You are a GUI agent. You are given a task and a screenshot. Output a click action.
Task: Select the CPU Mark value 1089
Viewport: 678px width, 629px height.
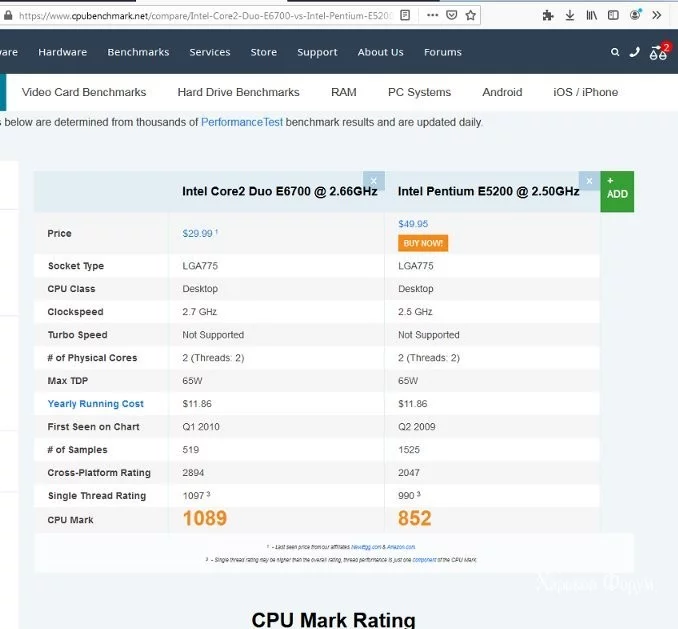(205, 518)
